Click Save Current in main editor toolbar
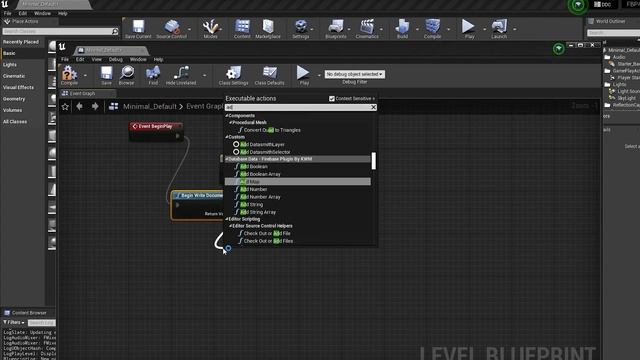Viewport: 640px width, 360px height. 138,29
